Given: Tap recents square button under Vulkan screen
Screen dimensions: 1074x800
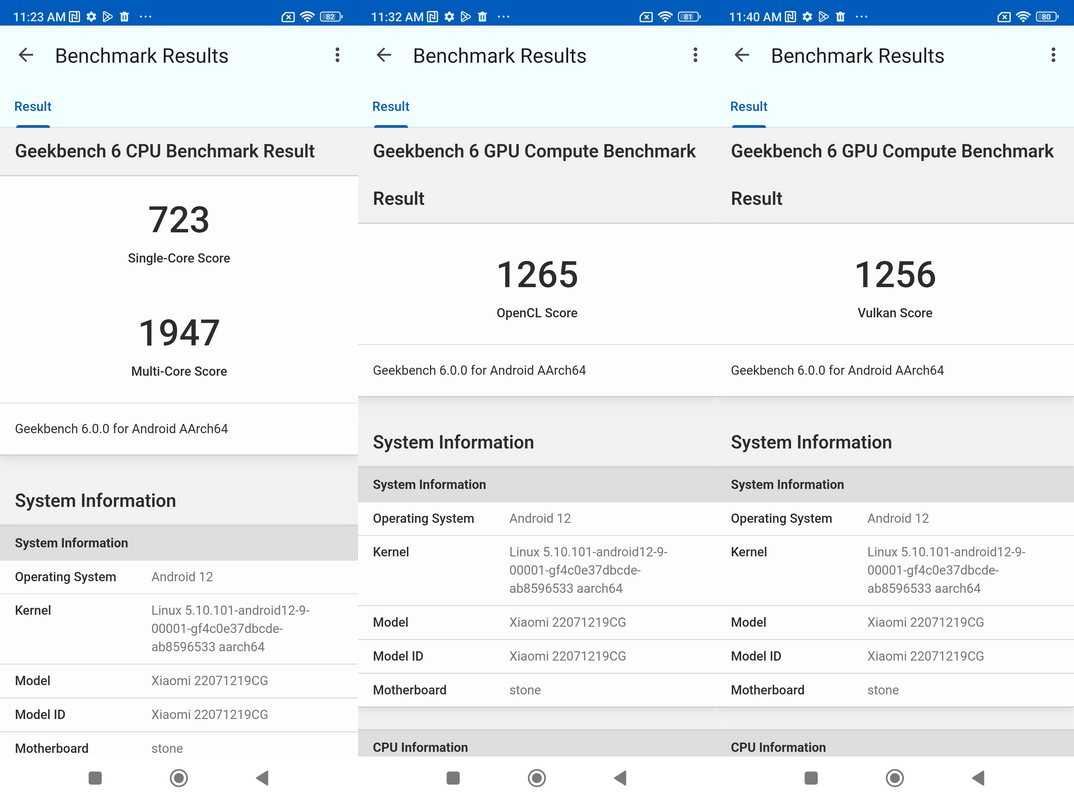Looking at the screenshot, I should tap(811, 778).
